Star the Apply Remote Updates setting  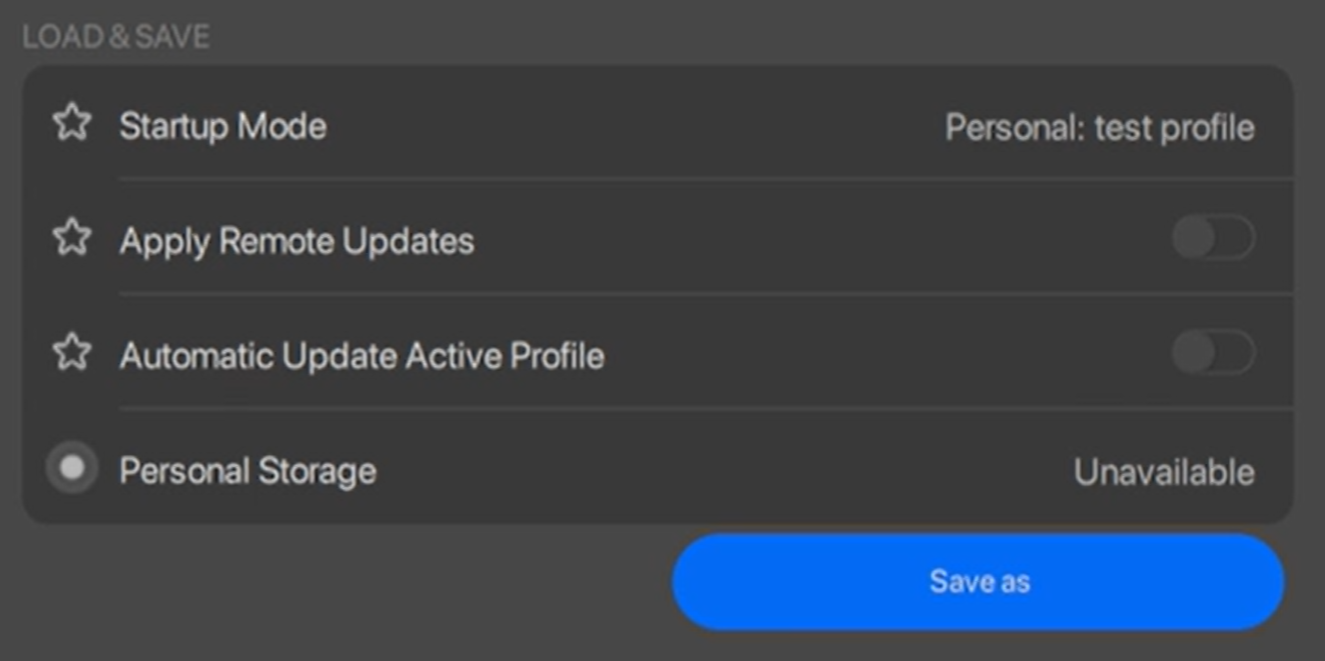(72, 239)
